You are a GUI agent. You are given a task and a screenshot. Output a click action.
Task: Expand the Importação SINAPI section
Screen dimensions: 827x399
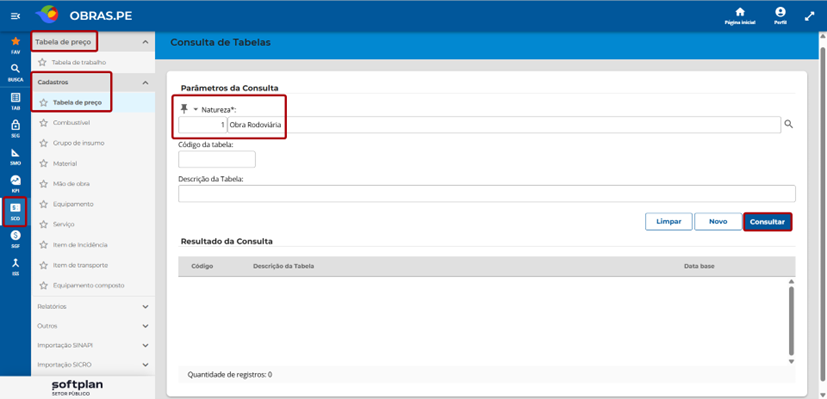[93, 345]
